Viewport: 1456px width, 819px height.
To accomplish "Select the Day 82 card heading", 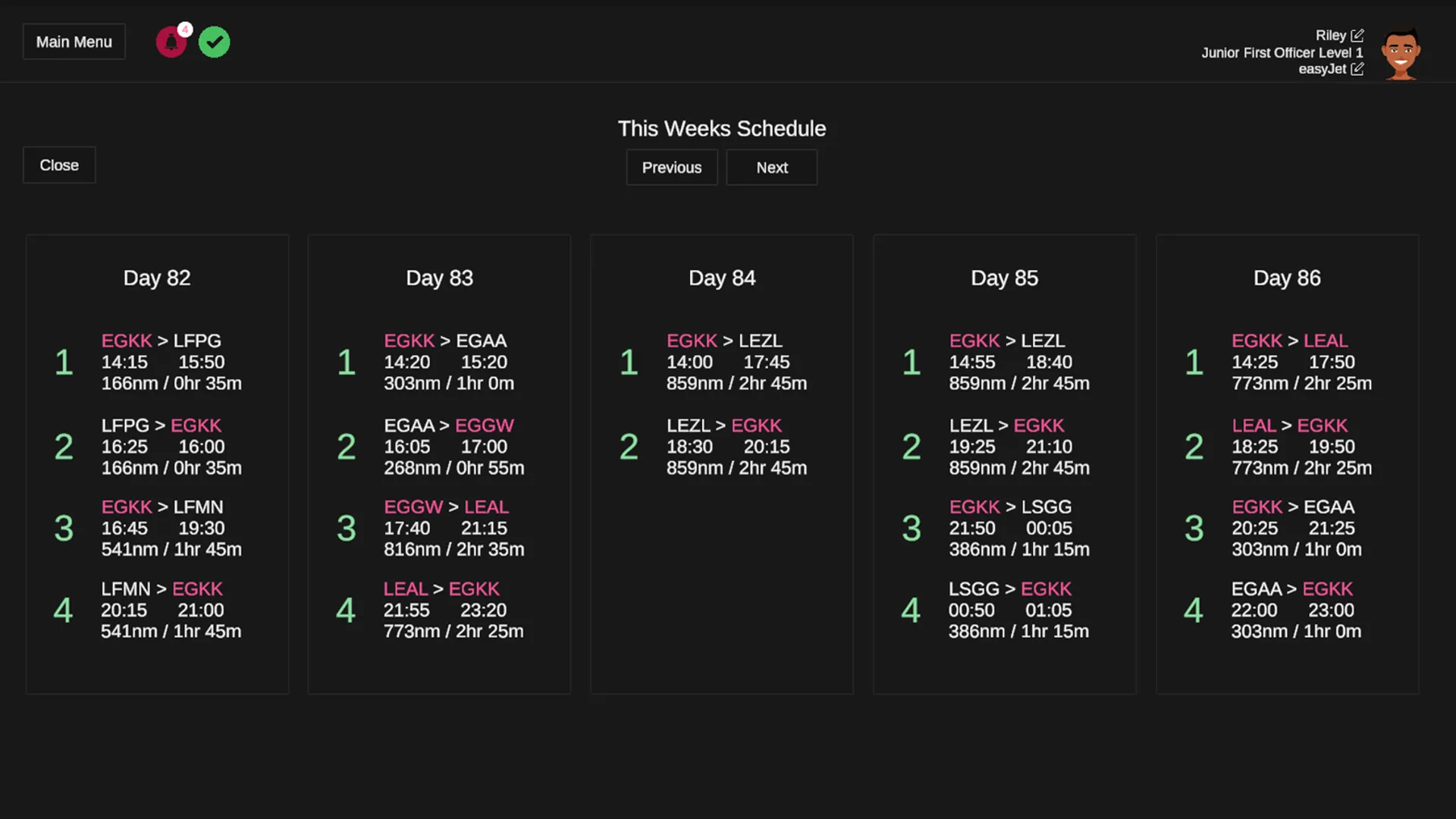I will [157, 278].
